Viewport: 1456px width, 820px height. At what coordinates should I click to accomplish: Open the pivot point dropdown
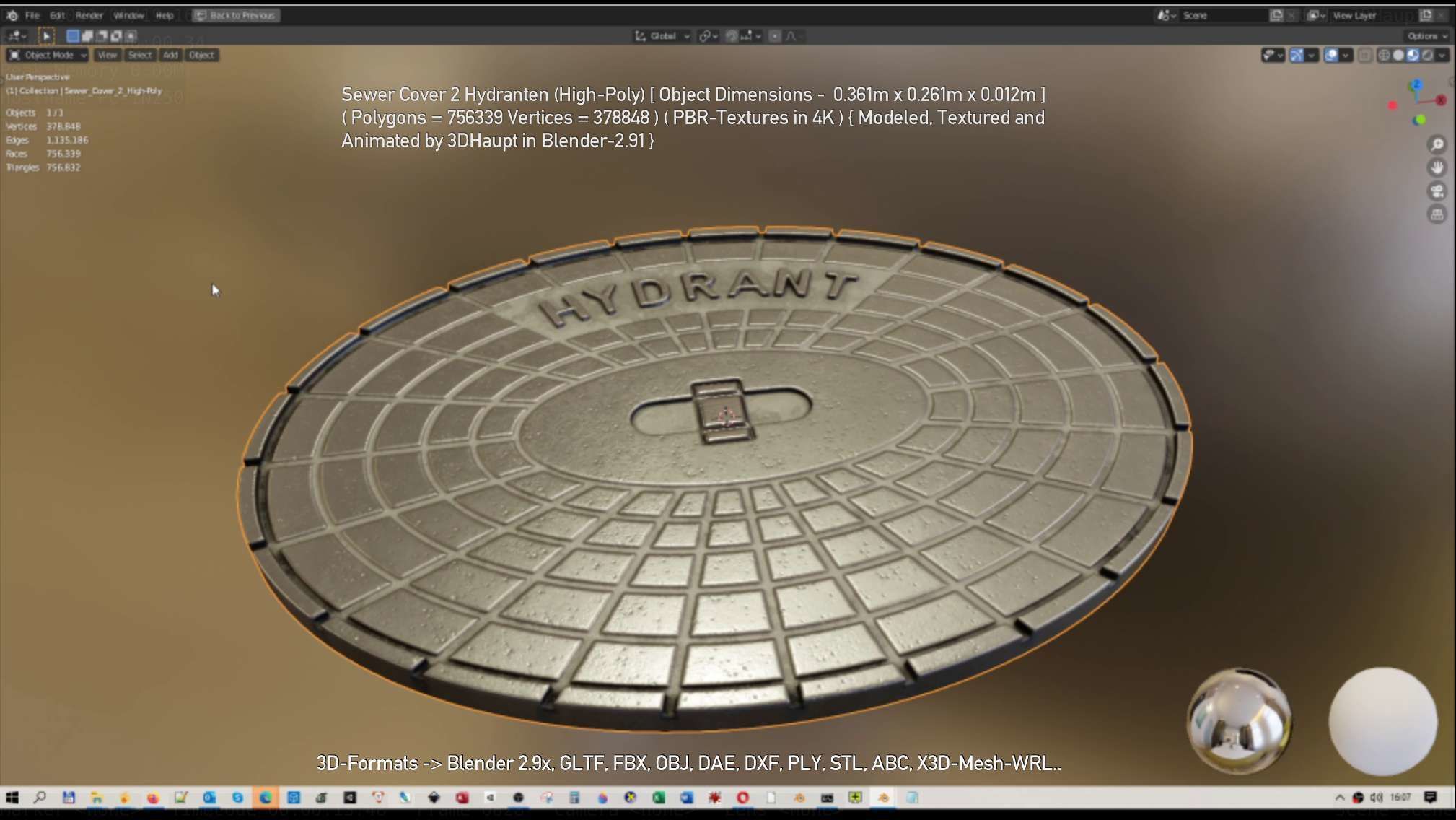(x=708, y=36)
